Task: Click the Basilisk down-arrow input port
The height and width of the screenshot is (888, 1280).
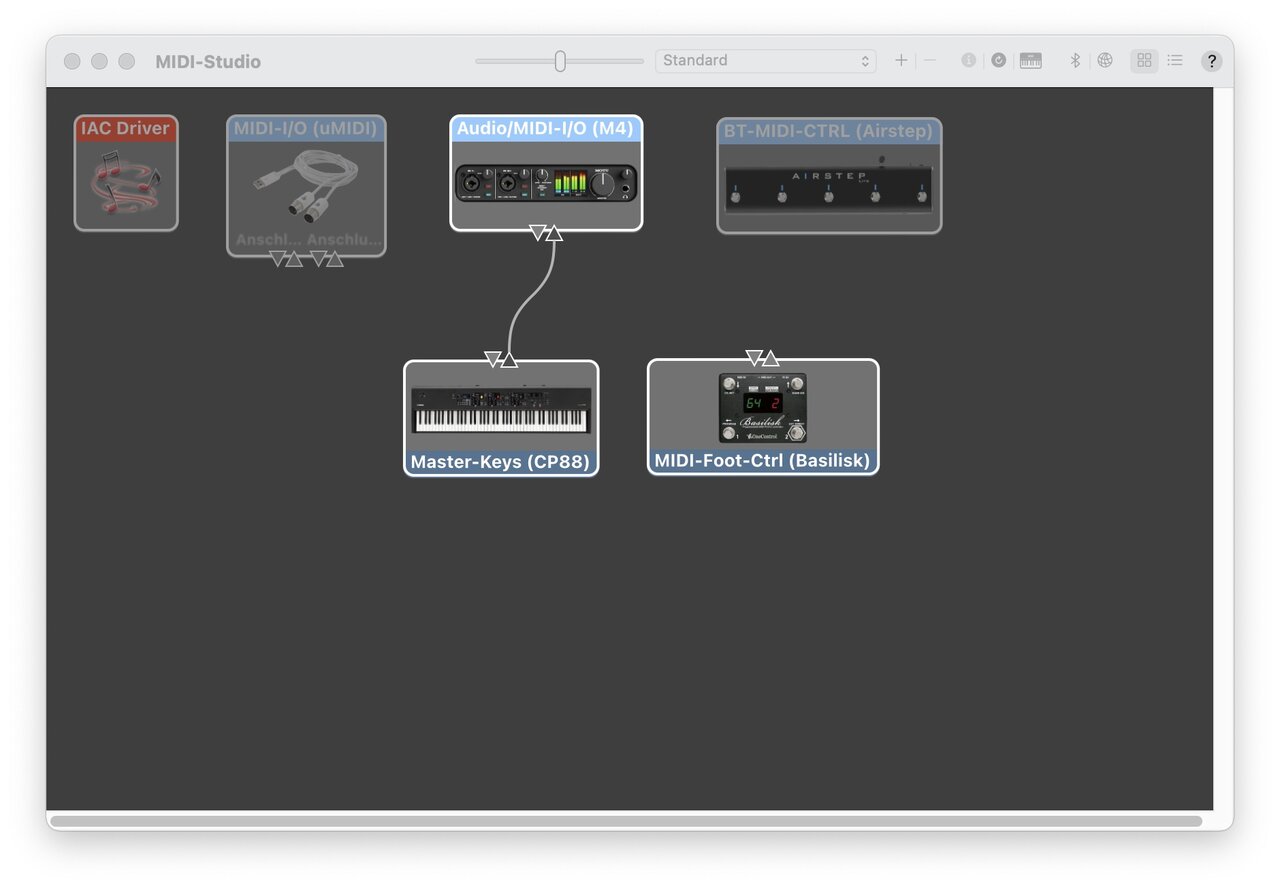Action: click(x=754, y=358)
